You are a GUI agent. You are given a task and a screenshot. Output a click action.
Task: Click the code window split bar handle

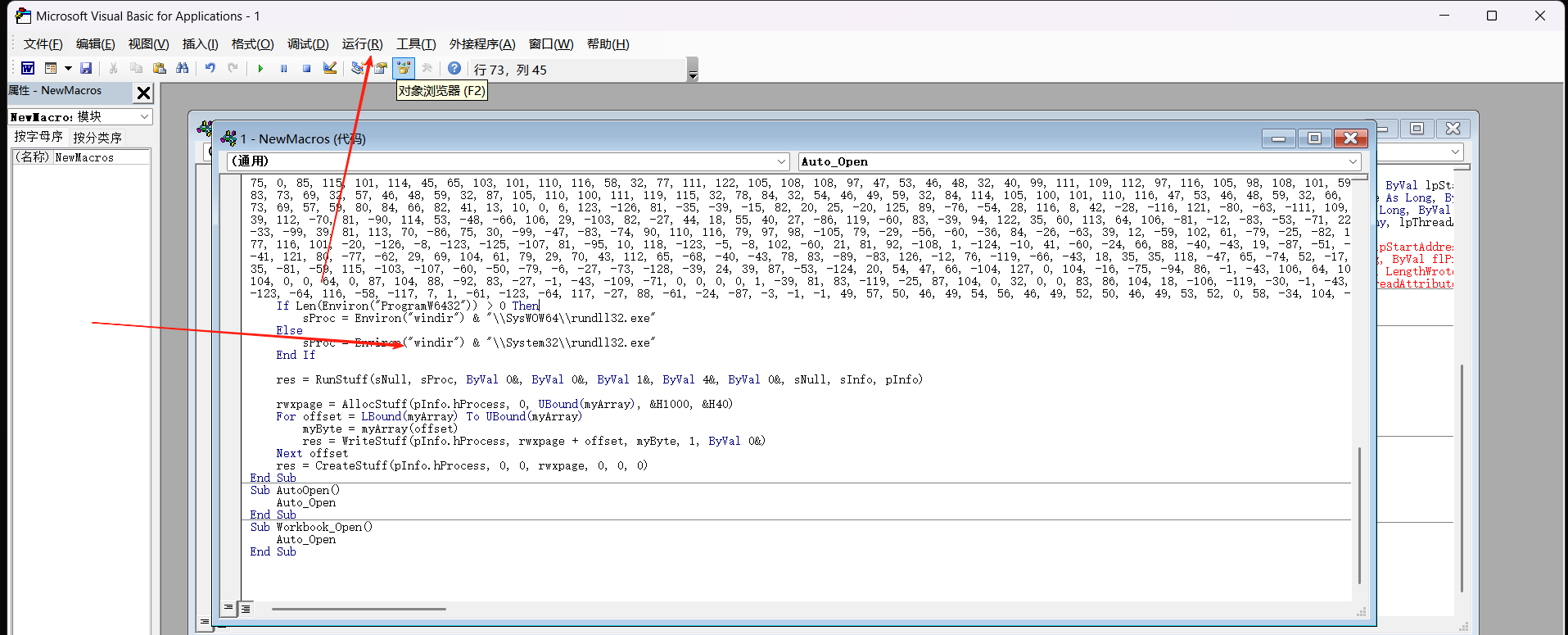click(1359, 177)
